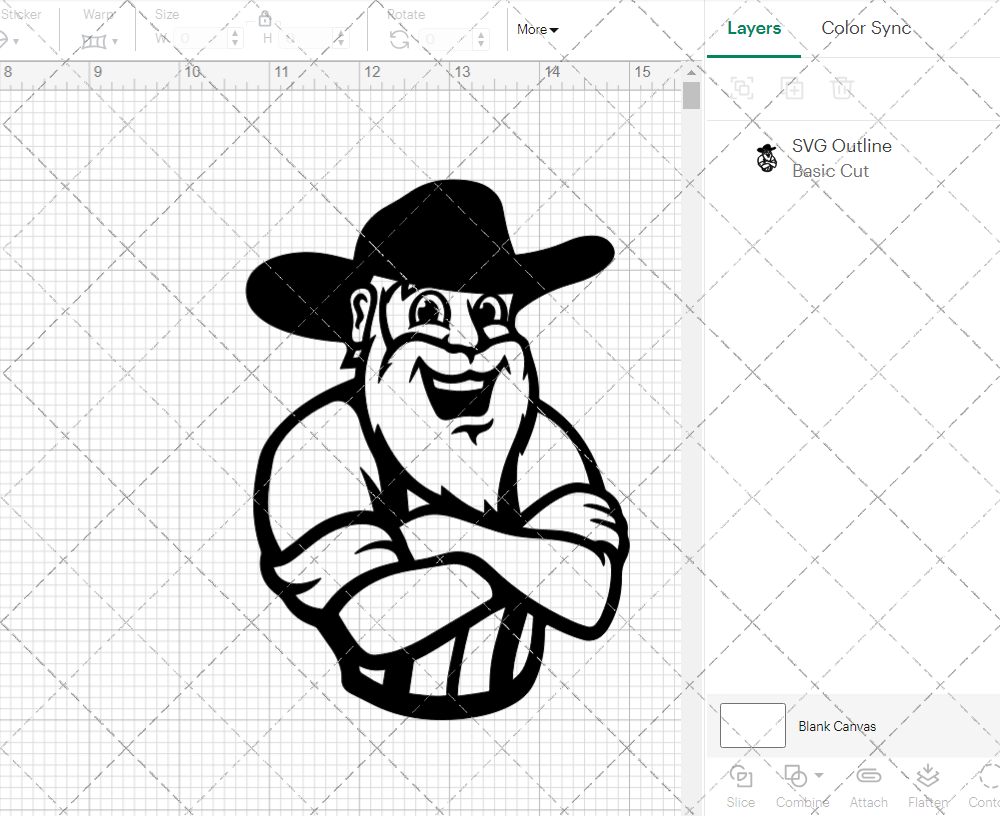Image resolution: width=1000 pixels, height=816 pixels.
Task: Switch to the Color Sync tab
Action: [866, 28]
